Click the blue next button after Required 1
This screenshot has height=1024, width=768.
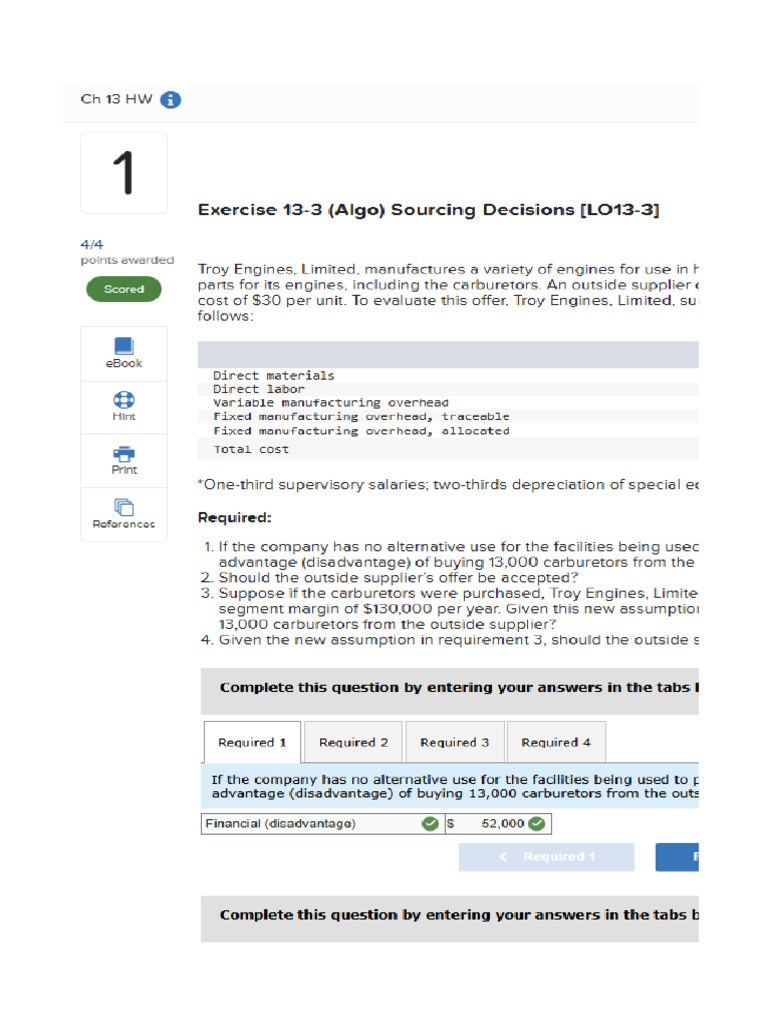[677, 856]
